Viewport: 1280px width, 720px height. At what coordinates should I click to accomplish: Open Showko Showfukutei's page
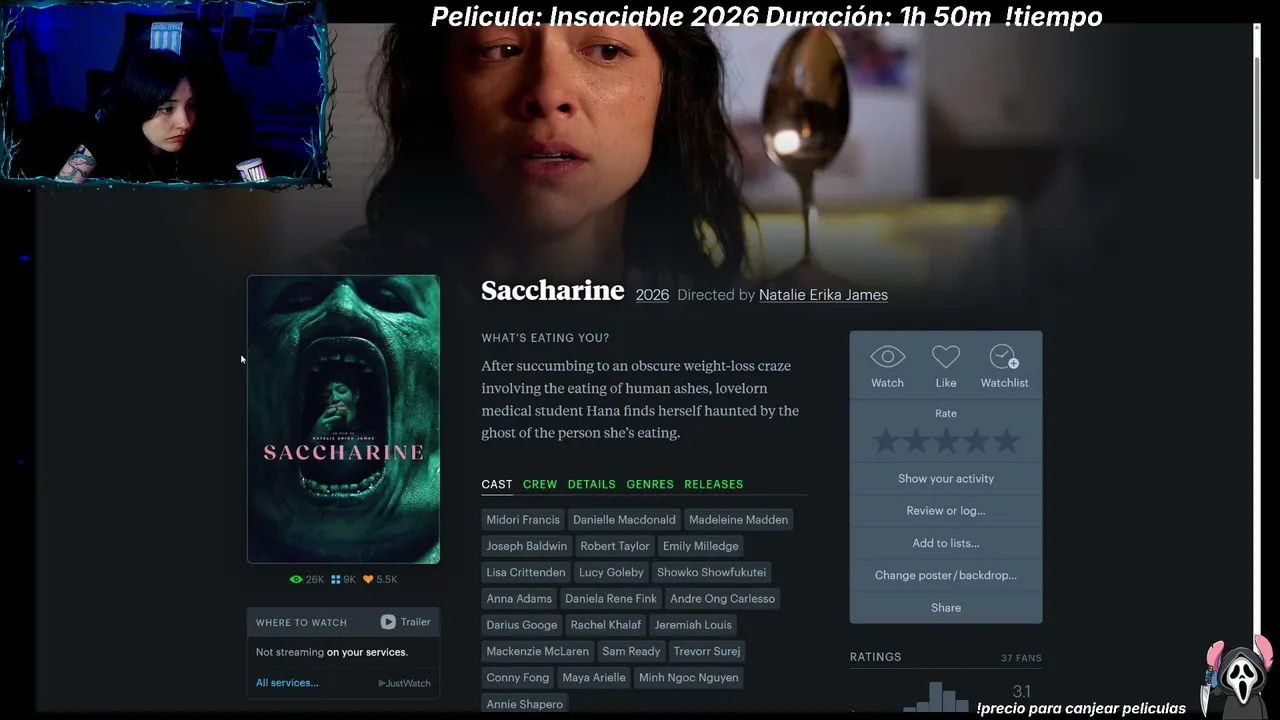[x=711, y=572]
